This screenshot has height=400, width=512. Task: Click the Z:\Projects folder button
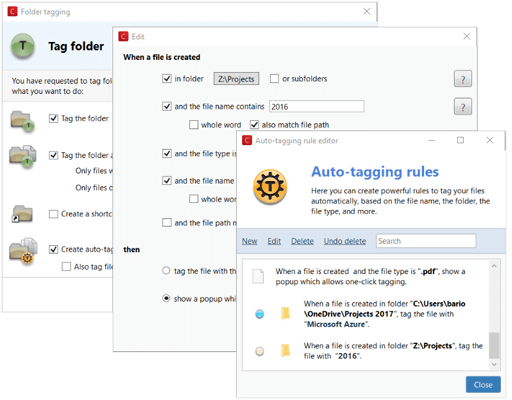coord(236,79)
